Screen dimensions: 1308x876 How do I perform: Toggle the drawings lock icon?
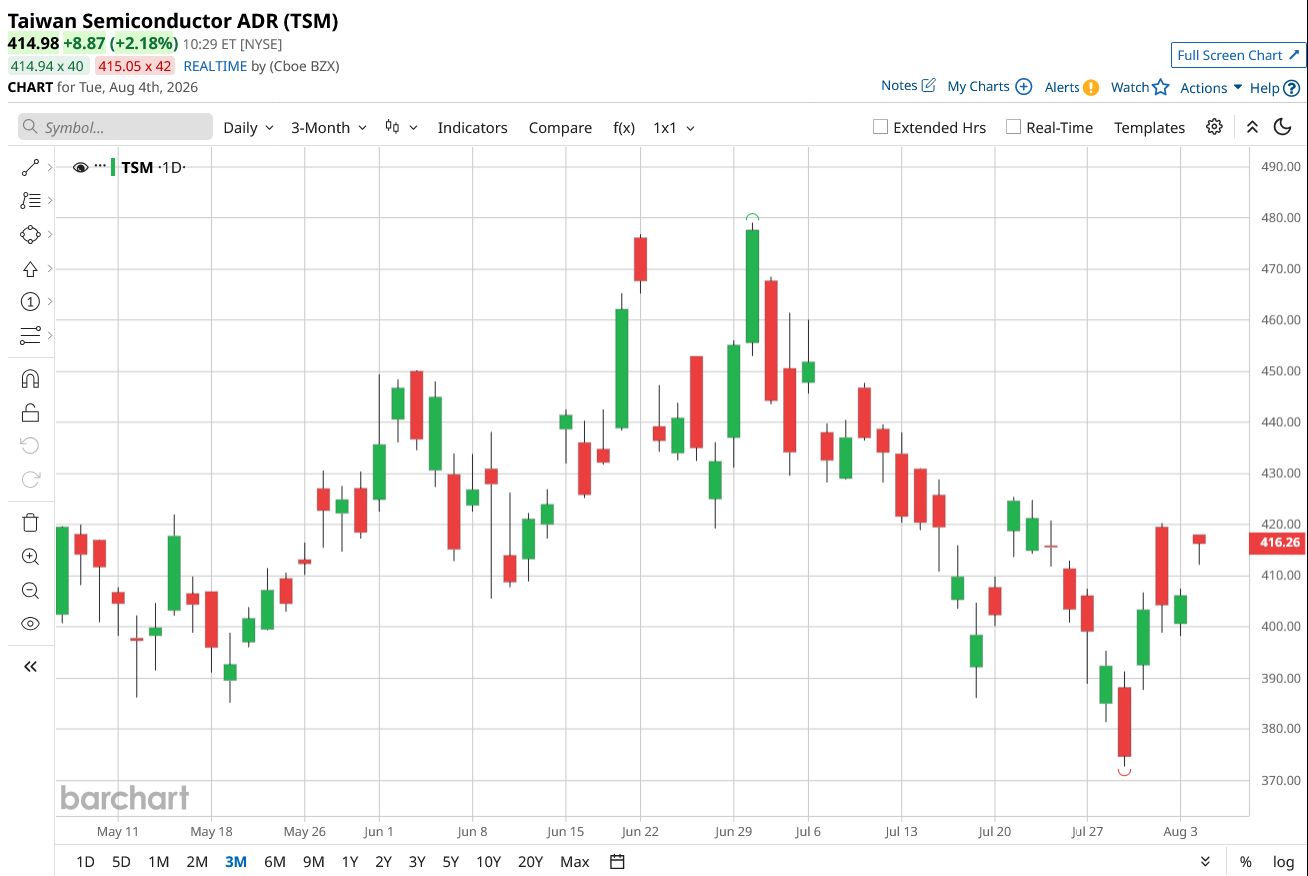(x=30, y=413)
